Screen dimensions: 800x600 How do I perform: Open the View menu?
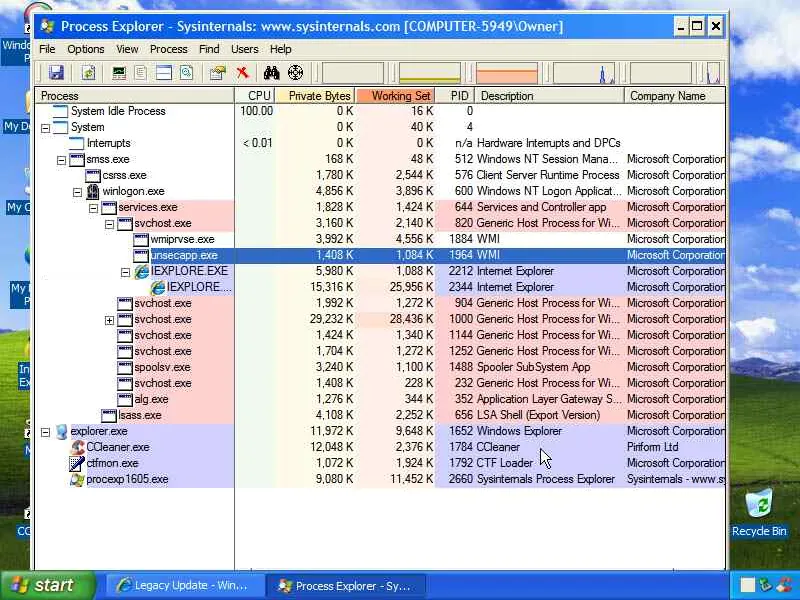tap(127, 49)
